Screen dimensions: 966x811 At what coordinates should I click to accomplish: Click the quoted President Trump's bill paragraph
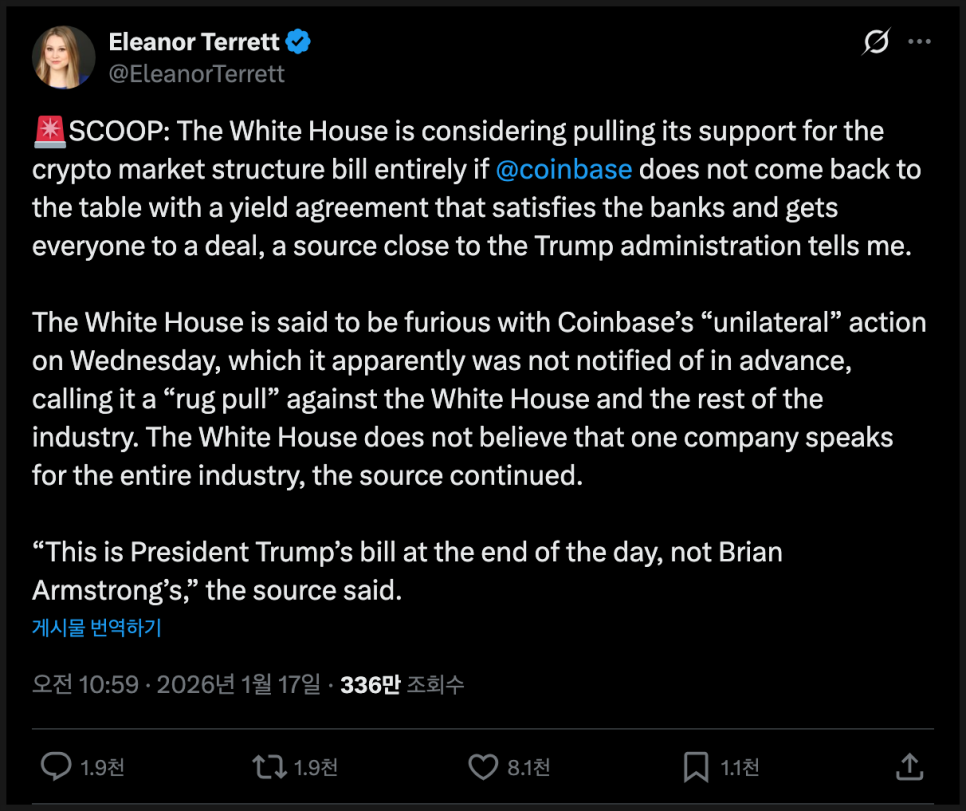click(407, 571)
